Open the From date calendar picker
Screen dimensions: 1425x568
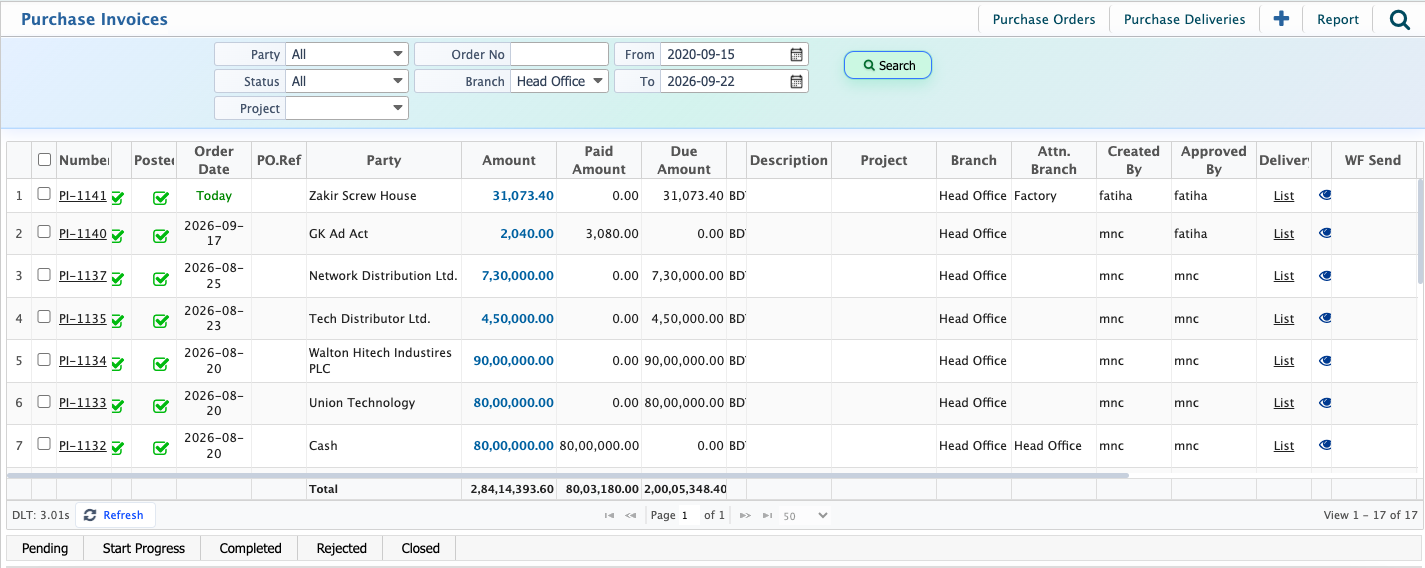pos(796,54)
